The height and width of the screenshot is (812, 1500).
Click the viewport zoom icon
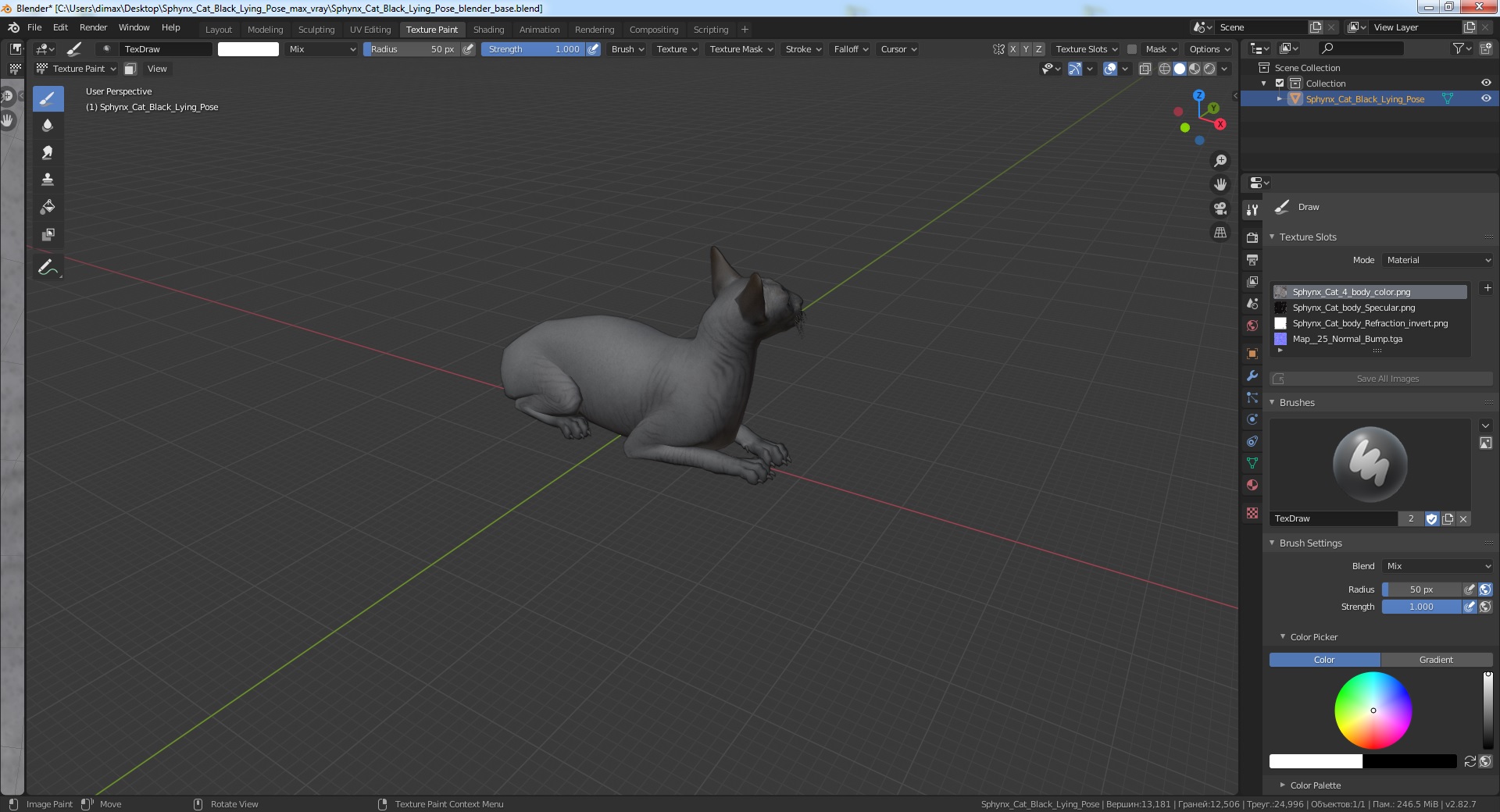(x=1220, y=161)
